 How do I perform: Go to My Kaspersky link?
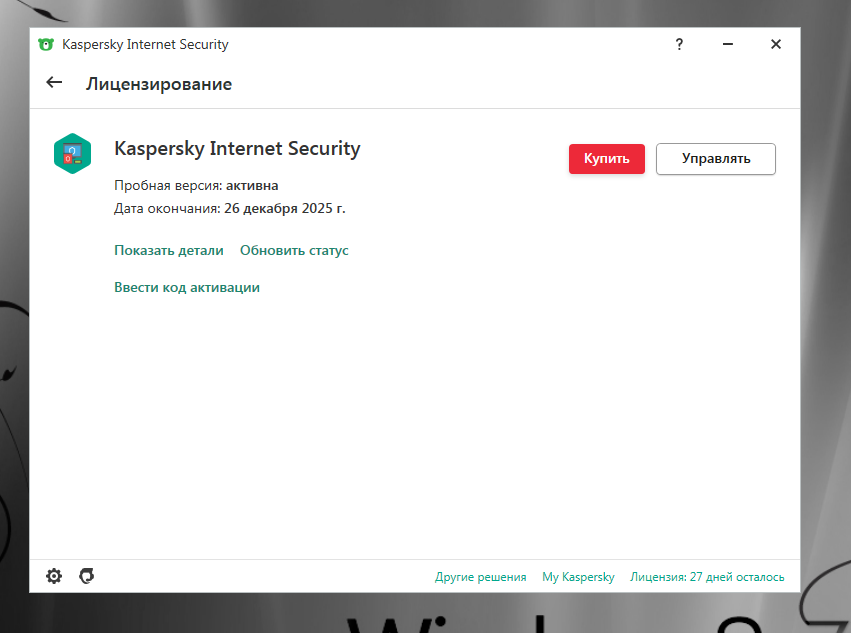coord(578,577)
